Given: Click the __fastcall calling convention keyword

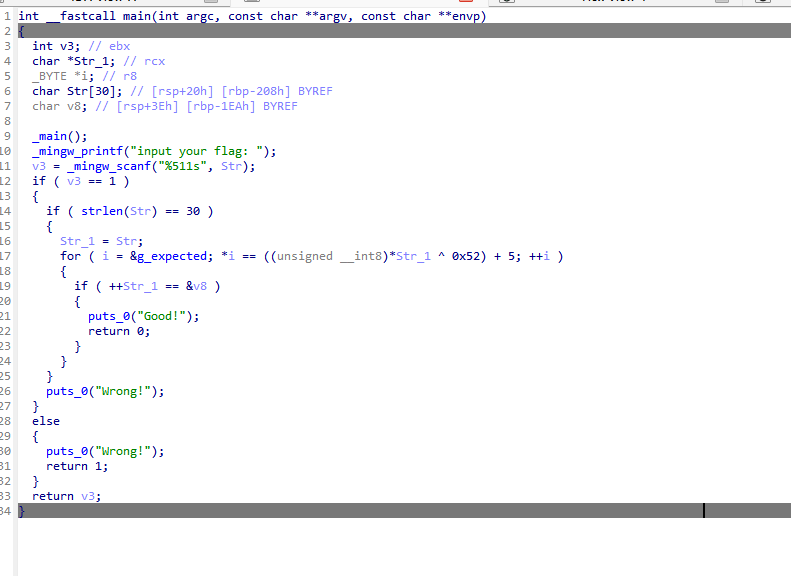Looking at the screenshot, I should click(x=81, y=16).
